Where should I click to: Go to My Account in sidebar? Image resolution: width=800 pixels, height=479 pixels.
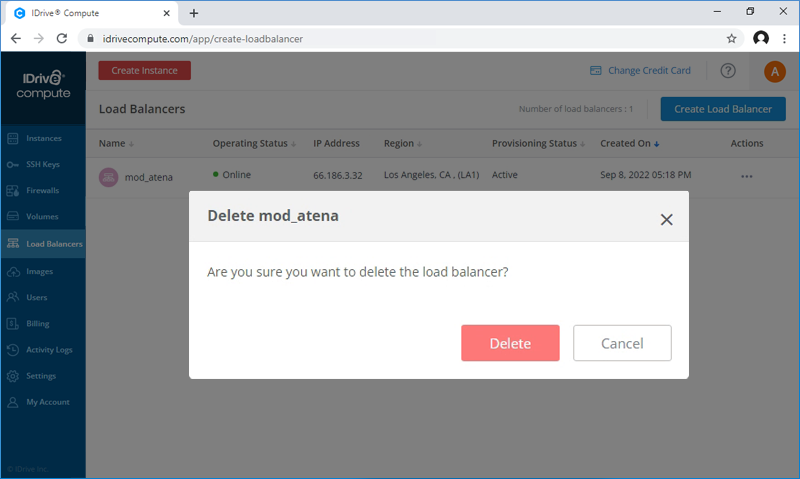(x=47, y=402)
